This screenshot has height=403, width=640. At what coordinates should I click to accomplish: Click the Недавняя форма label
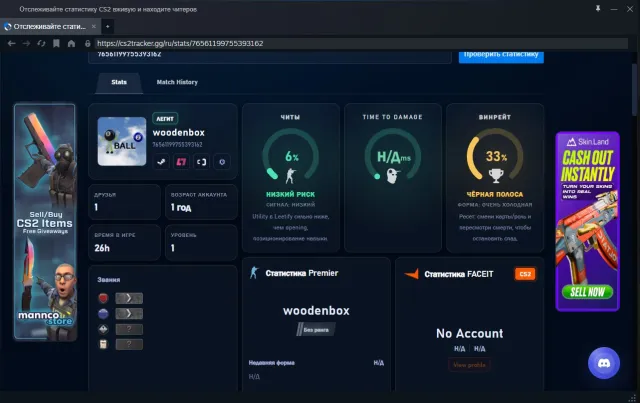[271, 363]
